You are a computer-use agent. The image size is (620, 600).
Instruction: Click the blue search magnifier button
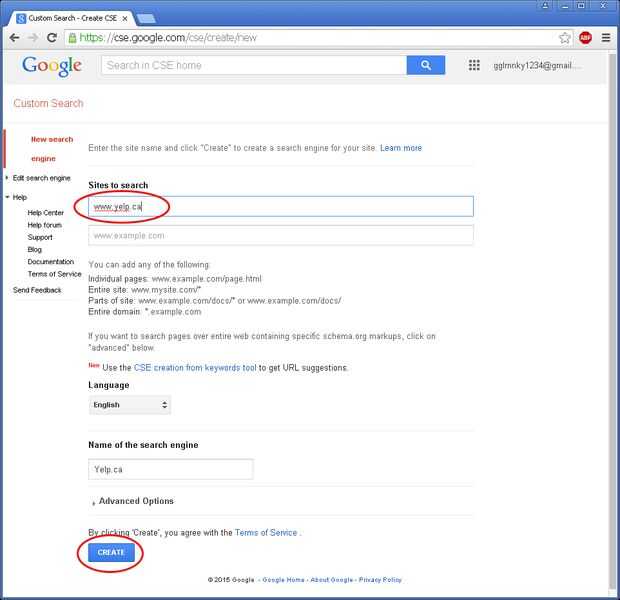[425, 65]
